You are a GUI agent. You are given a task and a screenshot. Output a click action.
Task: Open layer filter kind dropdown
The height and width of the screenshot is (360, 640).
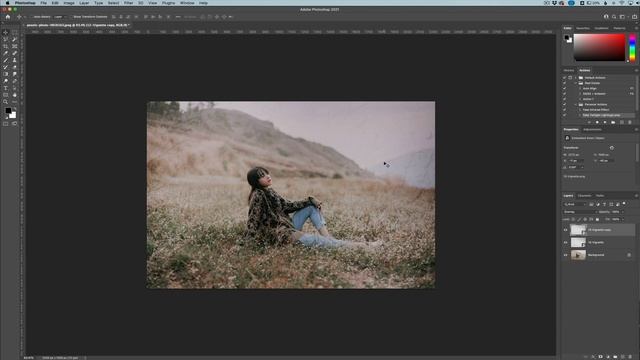pos(575,204)
